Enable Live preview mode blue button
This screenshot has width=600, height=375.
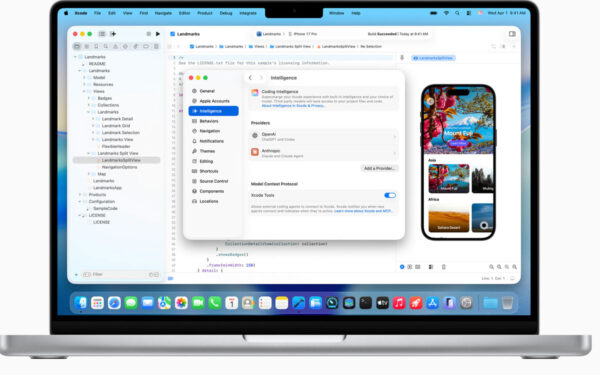402,267
